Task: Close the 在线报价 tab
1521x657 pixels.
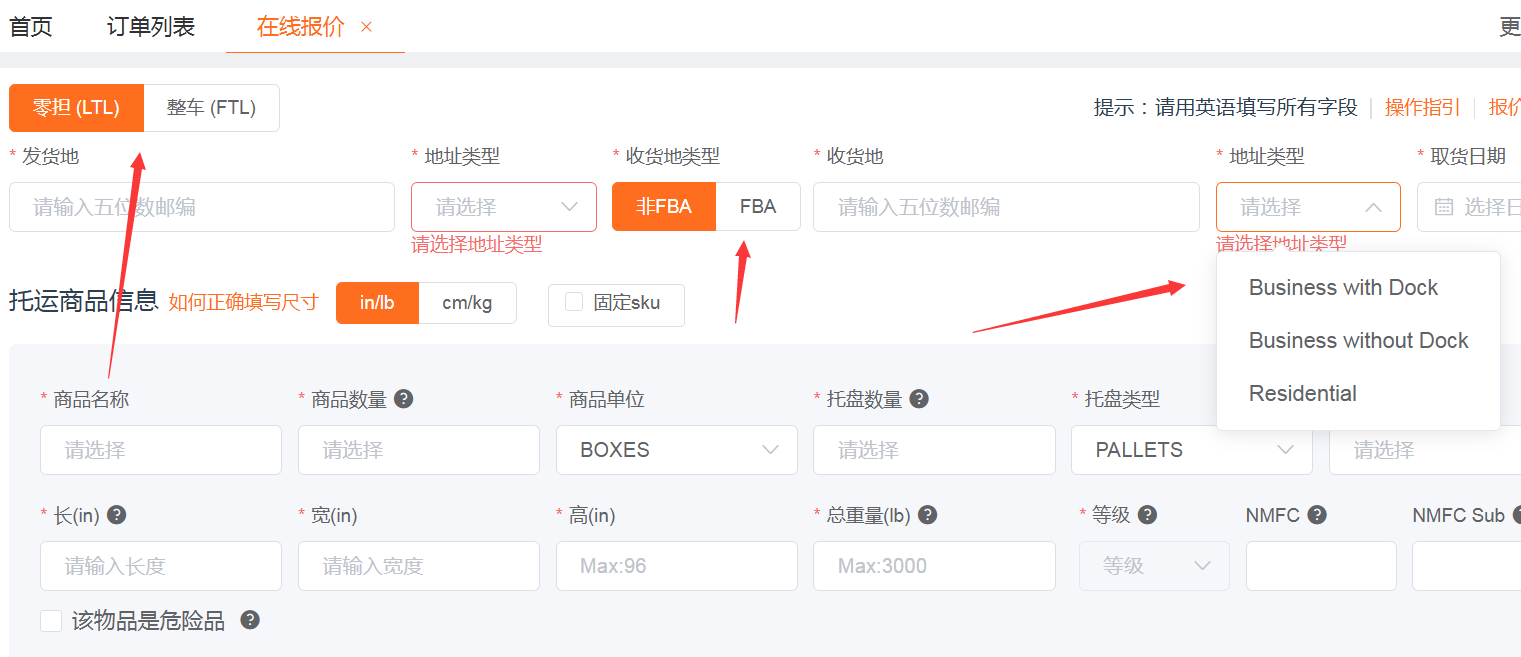Action: tap(366, 27)
